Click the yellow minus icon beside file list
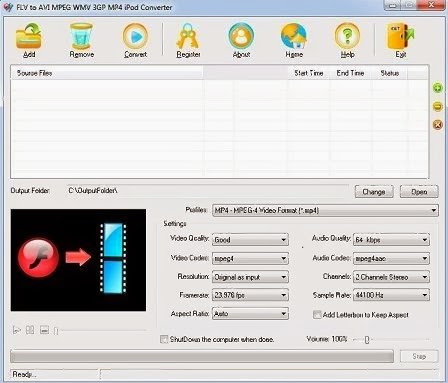Image resolution: width=448 pixels, height=383 pixels. [x=438, y=106]
